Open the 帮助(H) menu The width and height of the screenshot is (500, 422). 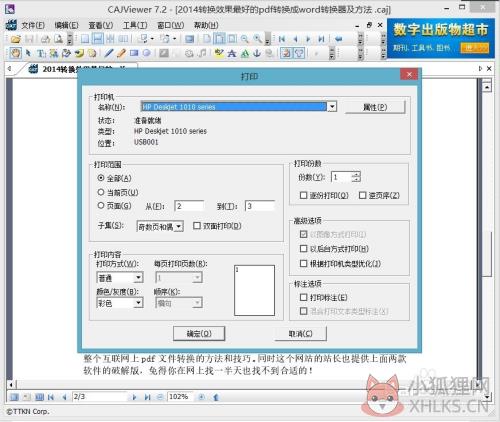[206, 25]
